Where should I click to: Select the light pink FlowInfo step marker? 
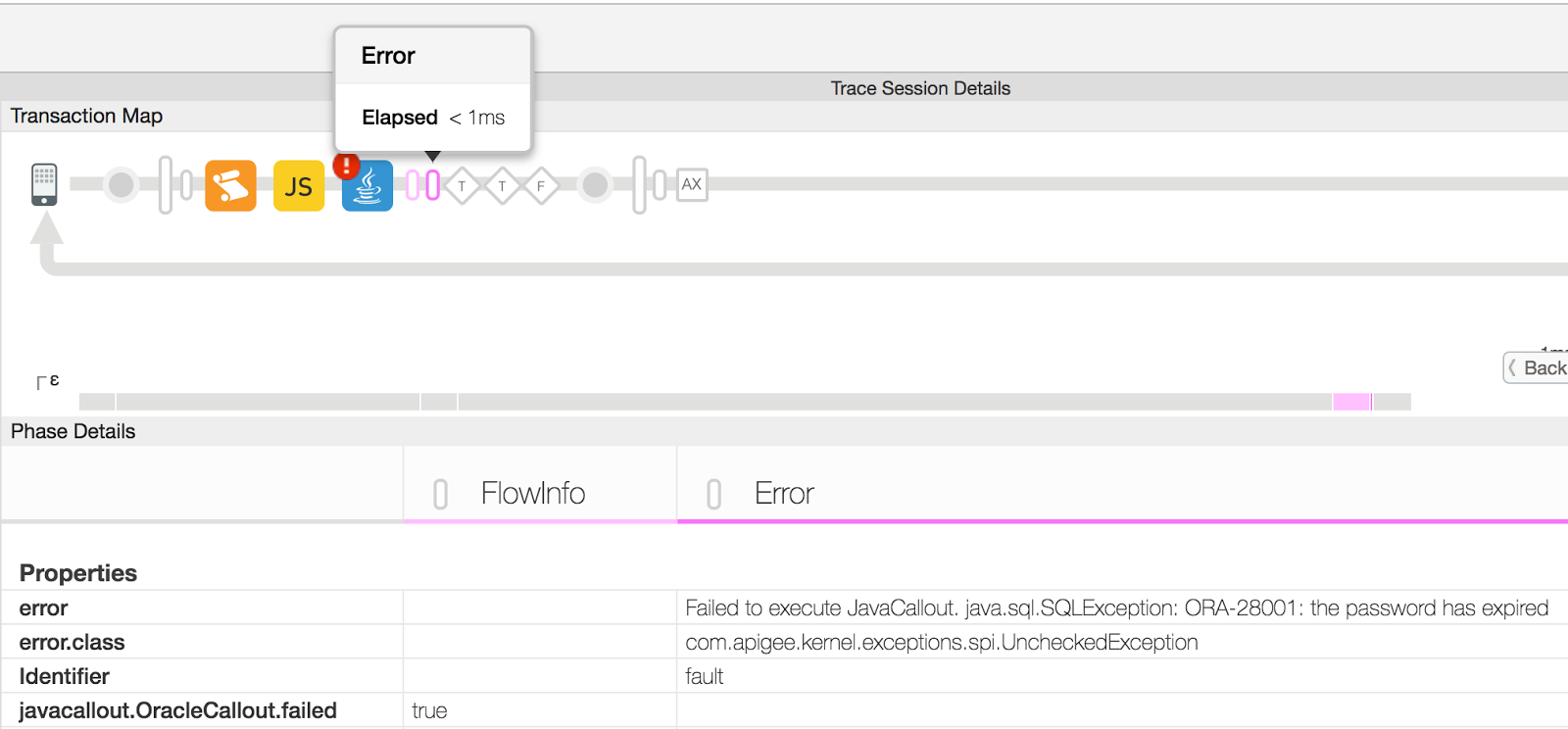tap(413, 185)
